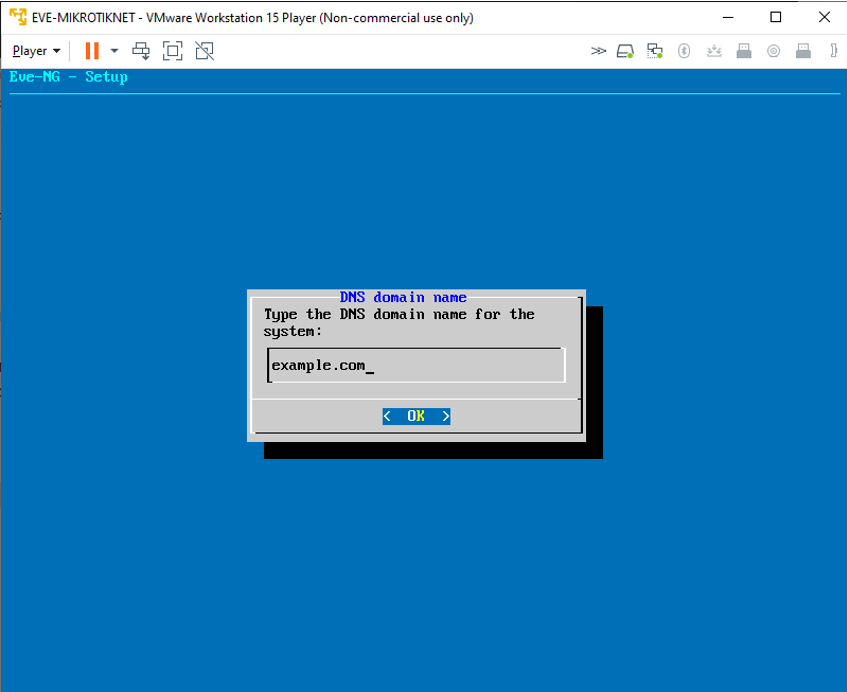Image resolution: width=847 pixels, height=692 pixels.
Task: Expand the power options dropdown arrow
Action: point(114,51)
